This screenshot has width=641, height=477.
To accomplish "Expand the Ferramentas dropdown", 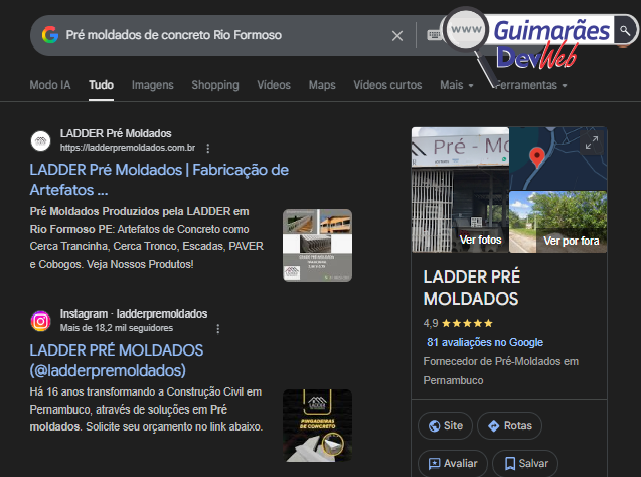I will 531,85.
